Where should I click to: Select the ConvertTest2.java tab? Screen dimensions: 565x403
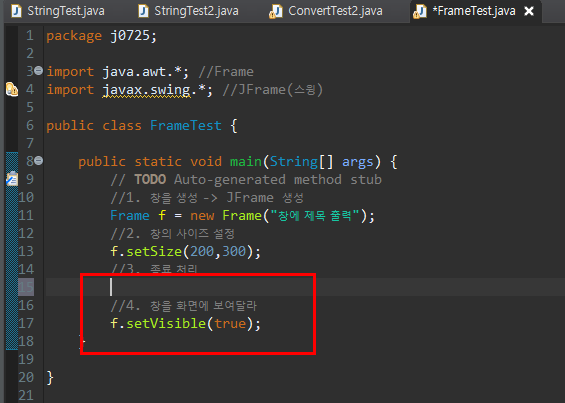point(326,11)
